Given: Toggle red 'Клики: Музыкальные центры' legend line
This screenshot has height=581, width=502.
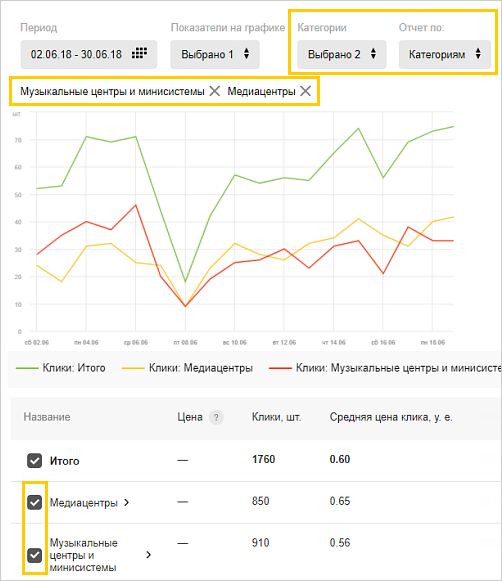Looking at the screenshot, I should coord(385,368).
